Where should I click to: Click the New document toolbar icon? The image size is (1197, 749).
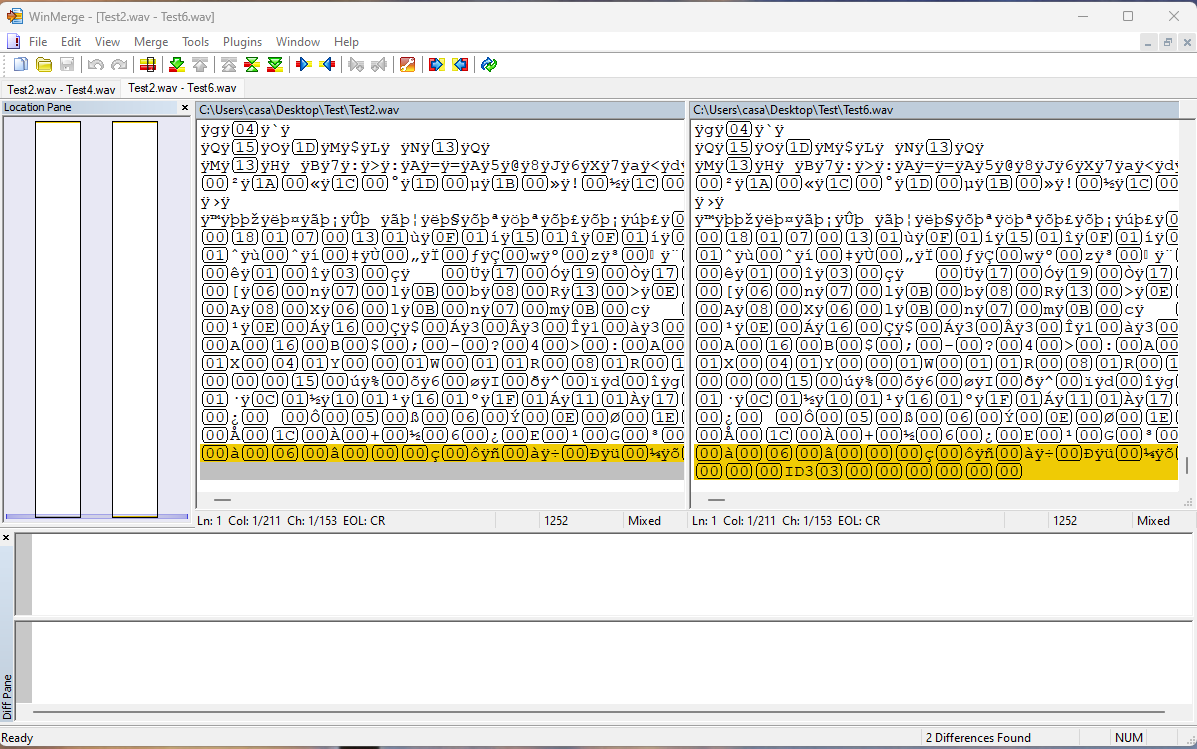point(21,65)
